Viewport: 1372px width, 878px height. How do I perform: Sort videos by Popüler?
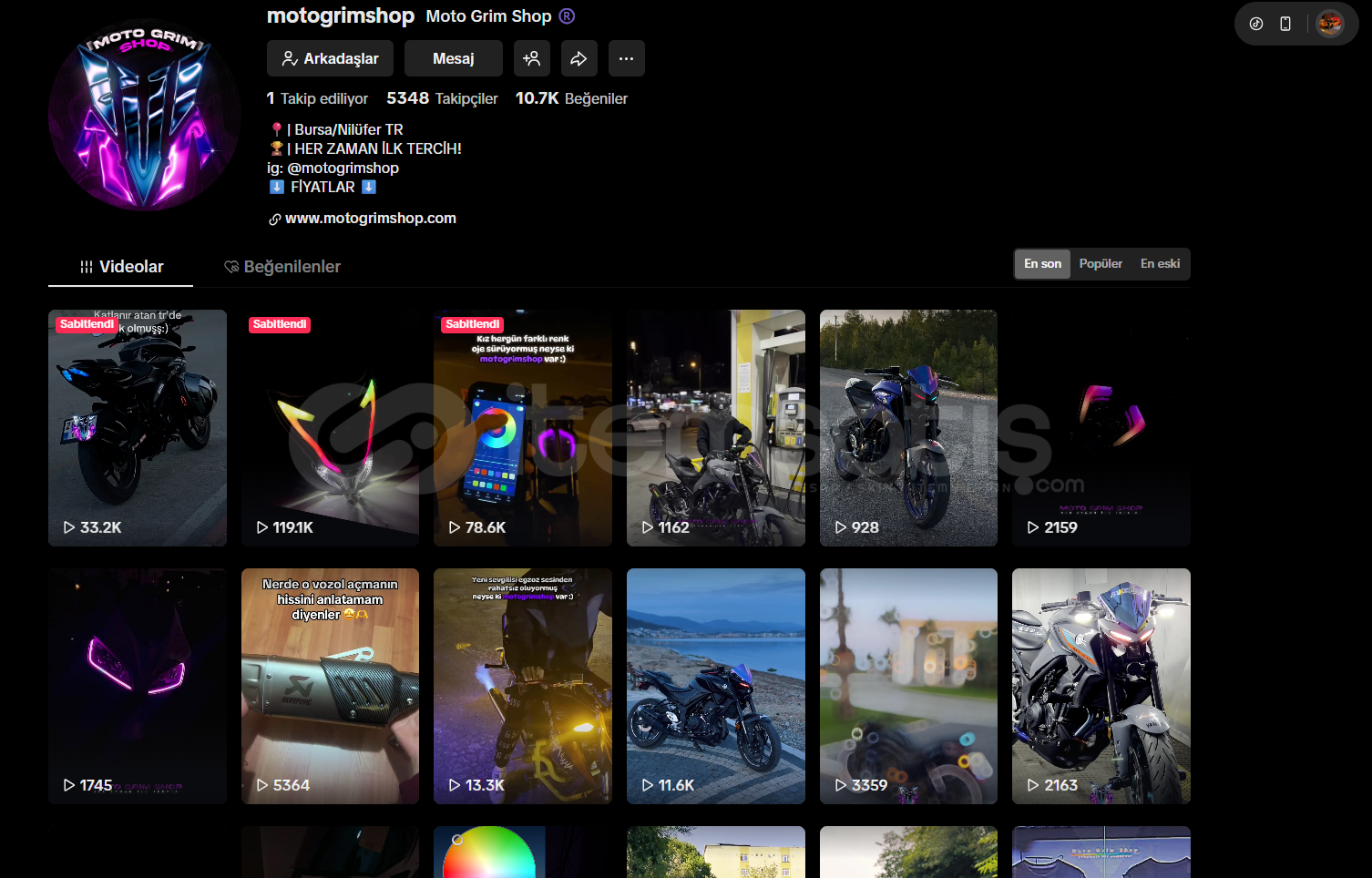click(x=1101, y=264)
